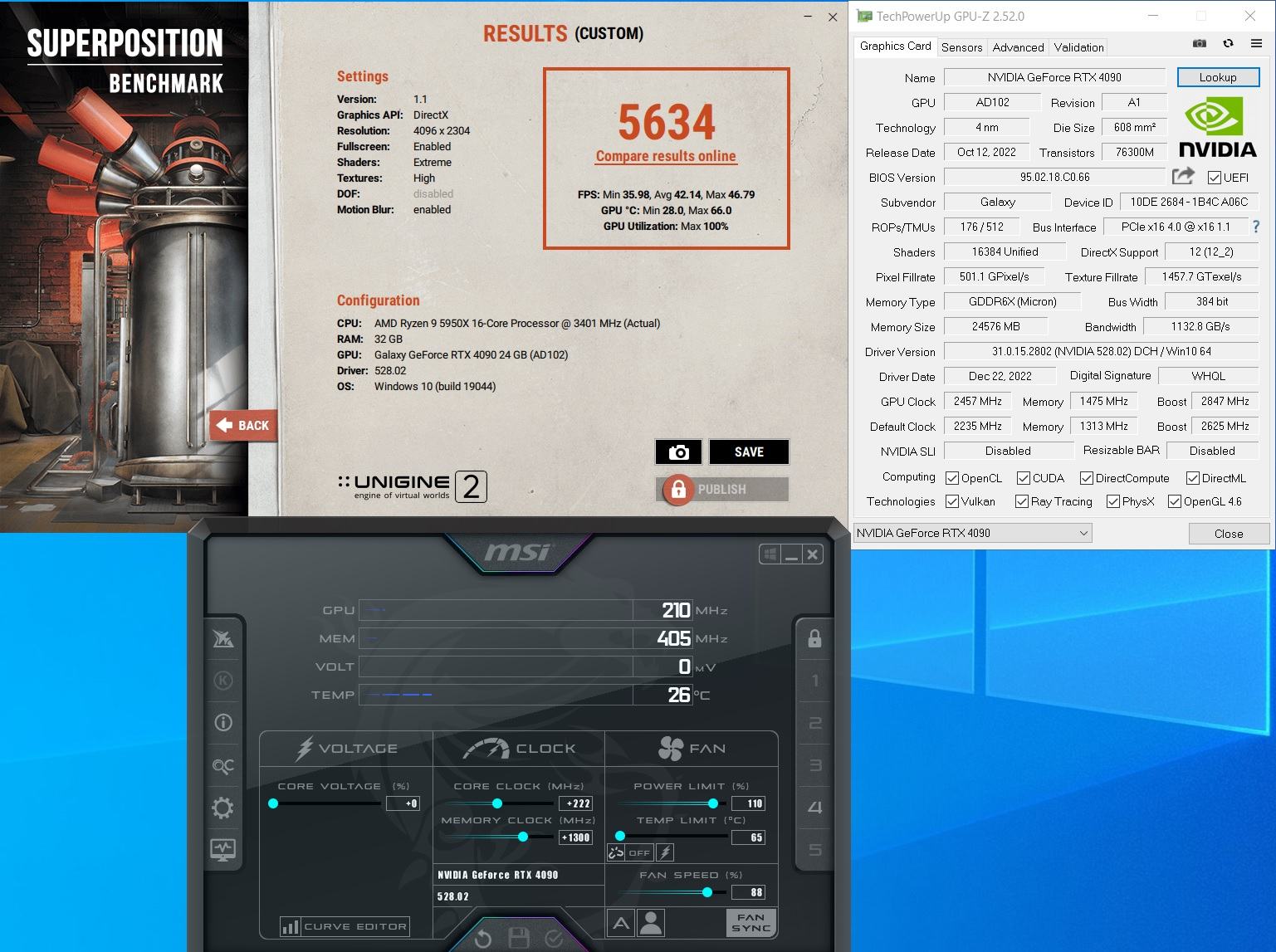Toggle the CUDA checkbox

point(1024,478)
